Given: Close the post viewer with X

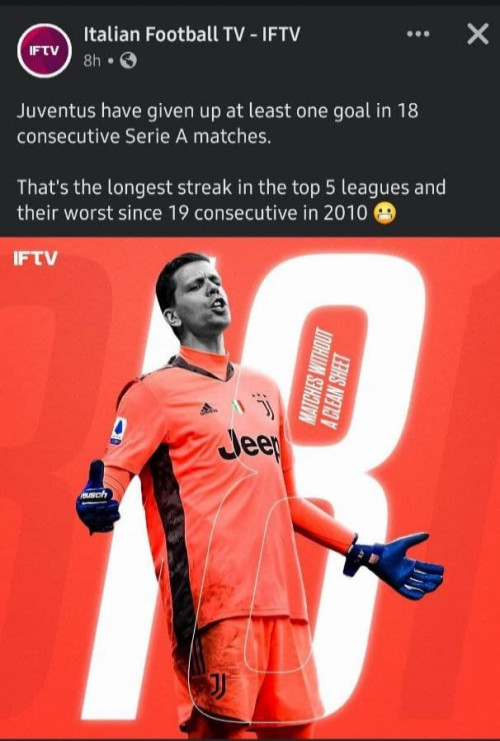Looking at the screenshot, I should 478,34.
